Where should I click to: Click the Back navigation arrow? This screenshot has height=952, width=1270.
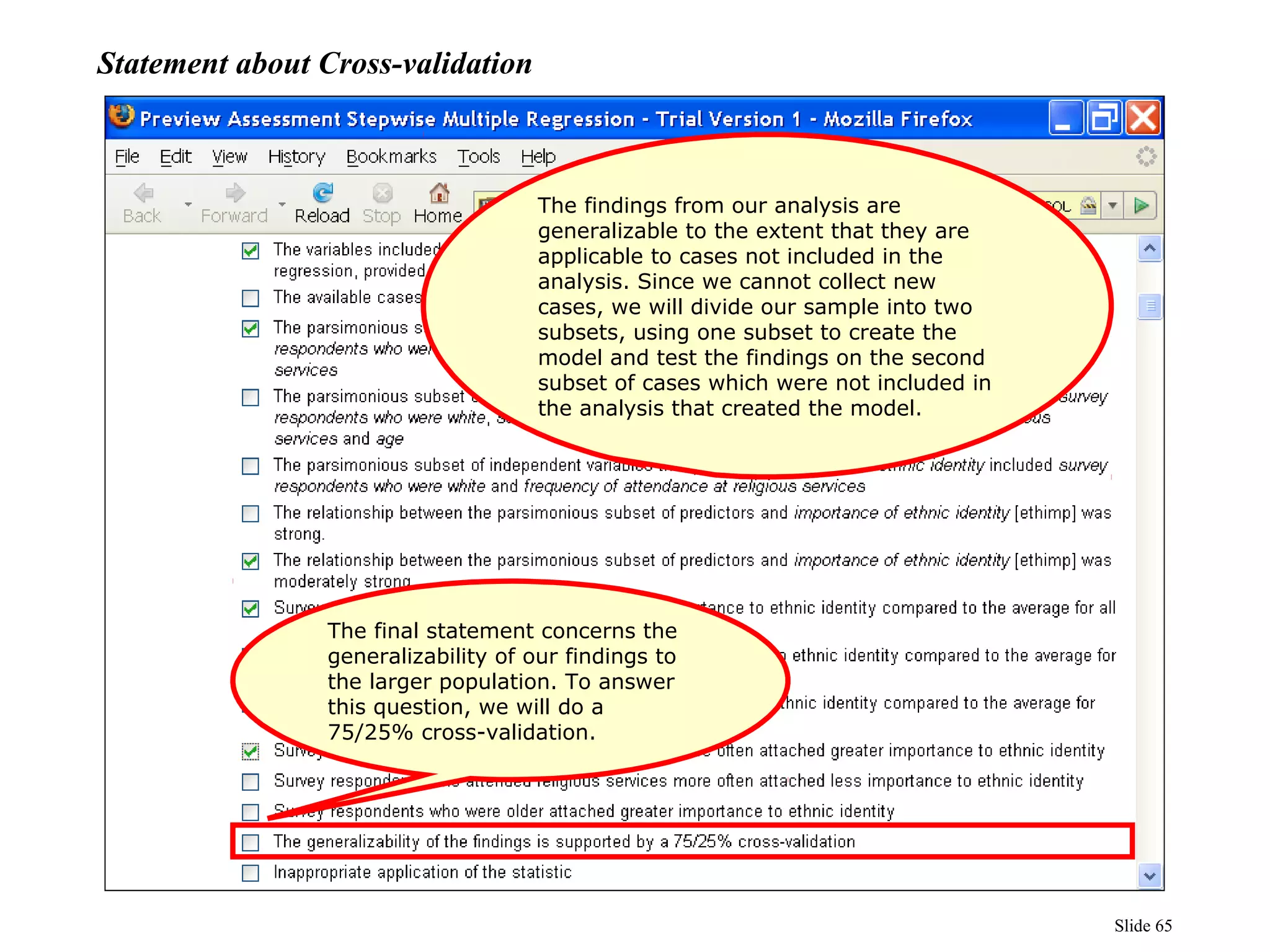pos(143,193)
